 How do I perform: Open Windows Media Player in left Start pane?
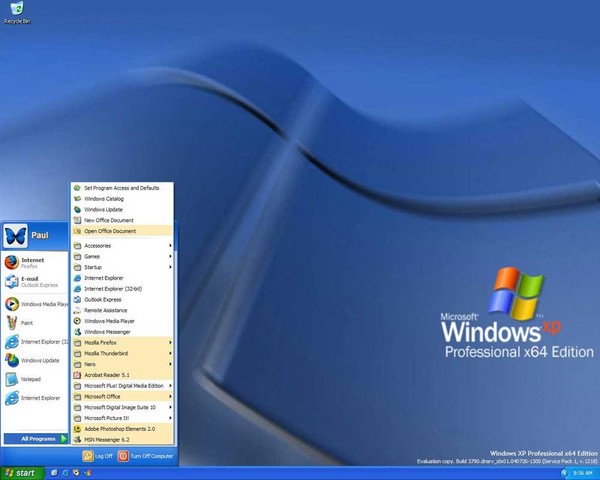tap(36, 304)
